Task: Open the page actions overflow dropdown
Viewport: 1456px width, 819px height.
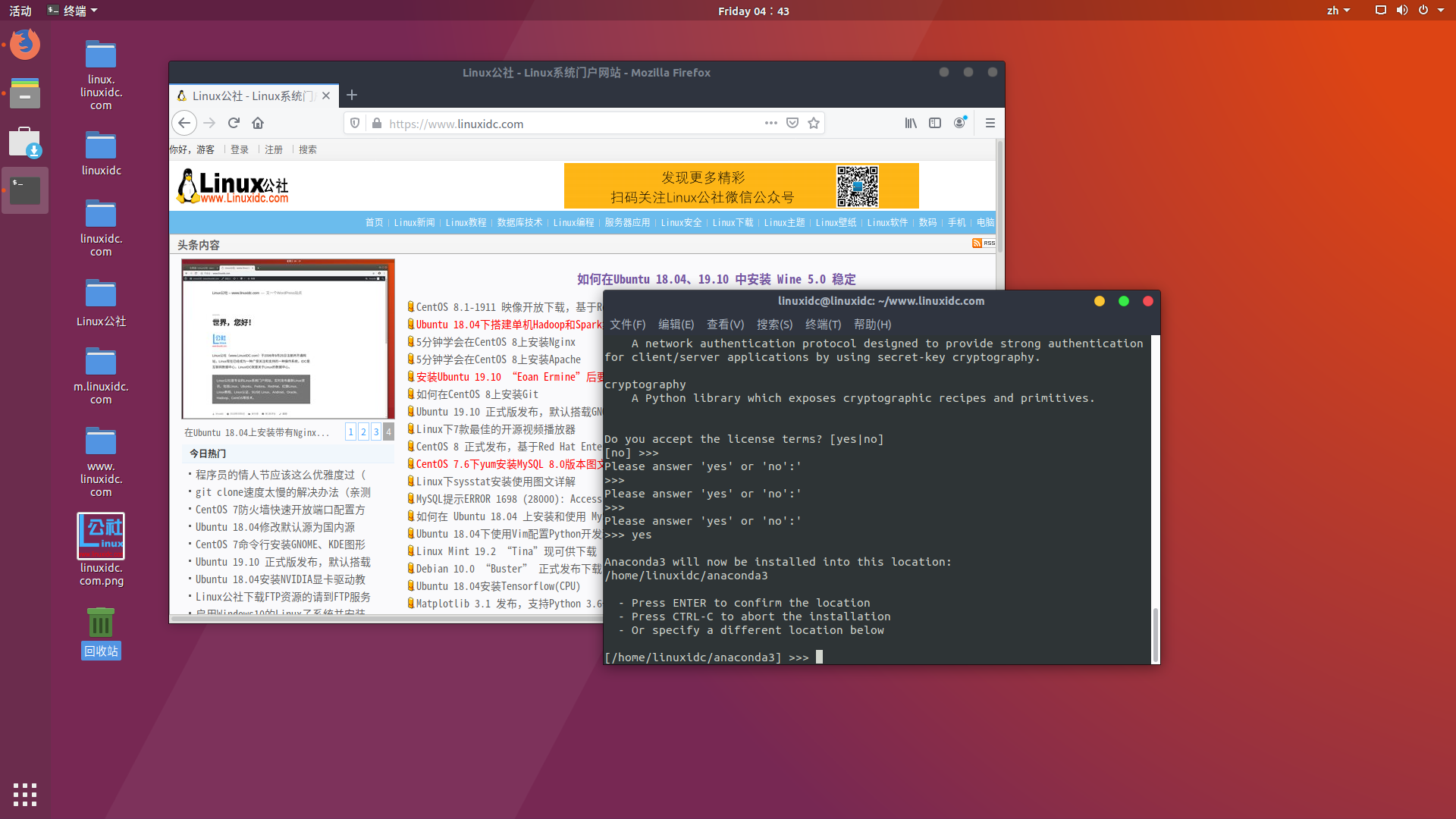Action: 771,123
